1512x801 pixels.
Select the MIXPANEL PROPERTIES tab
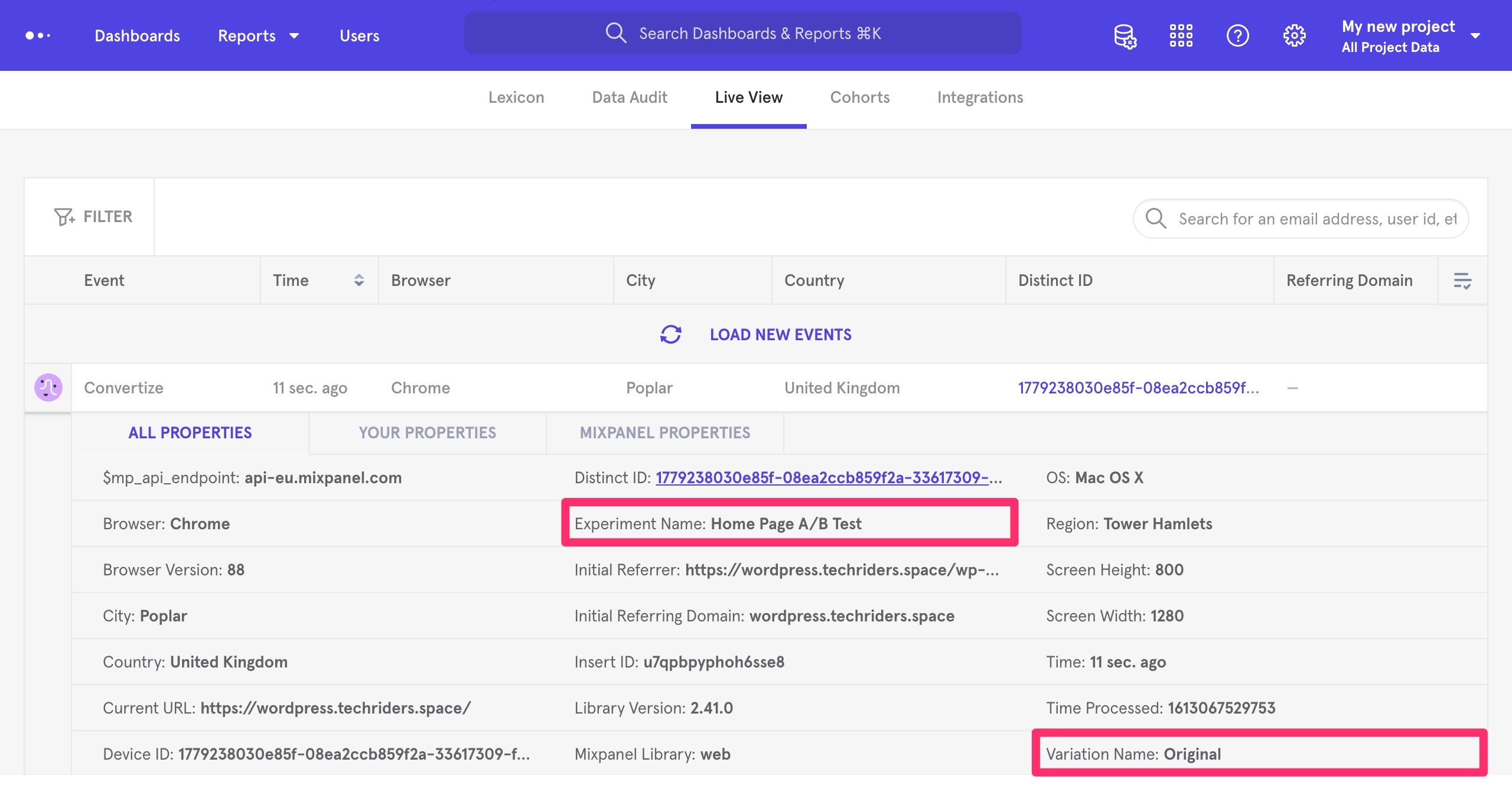click(x=665, y=432)
